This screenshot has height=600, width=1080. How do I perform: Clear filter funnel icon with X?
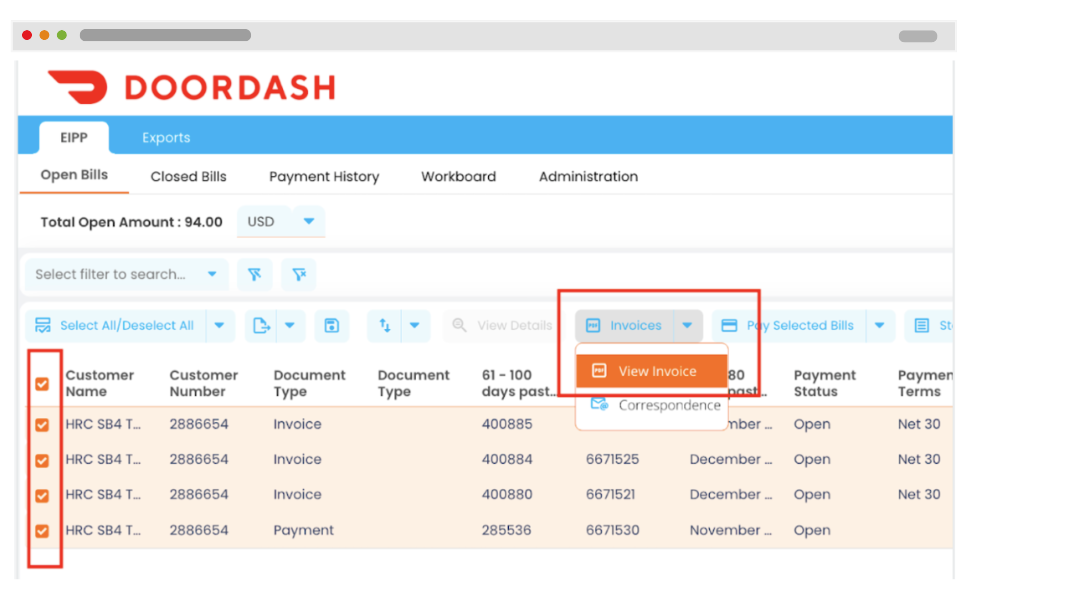tap(299, 274)
